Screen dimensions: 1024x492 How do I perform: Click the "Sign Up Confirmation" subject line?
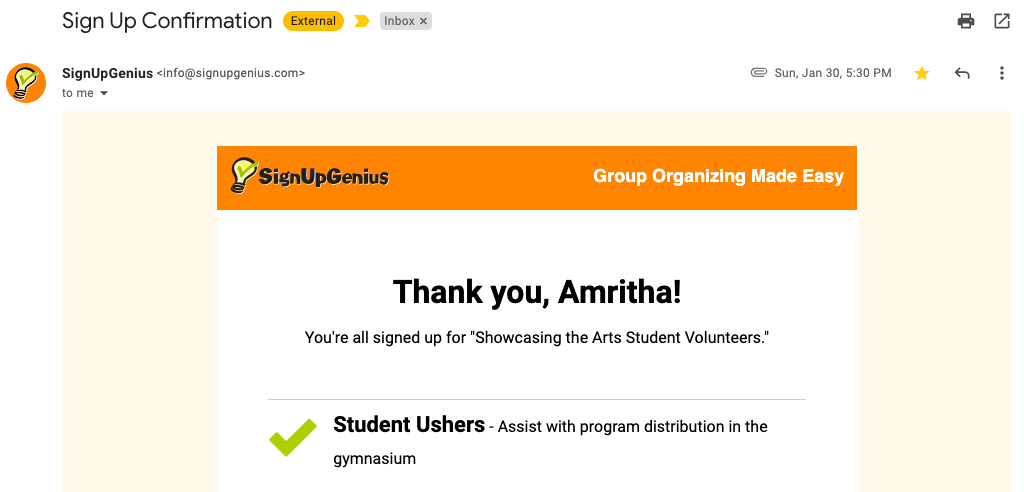(x=167, y=21)
